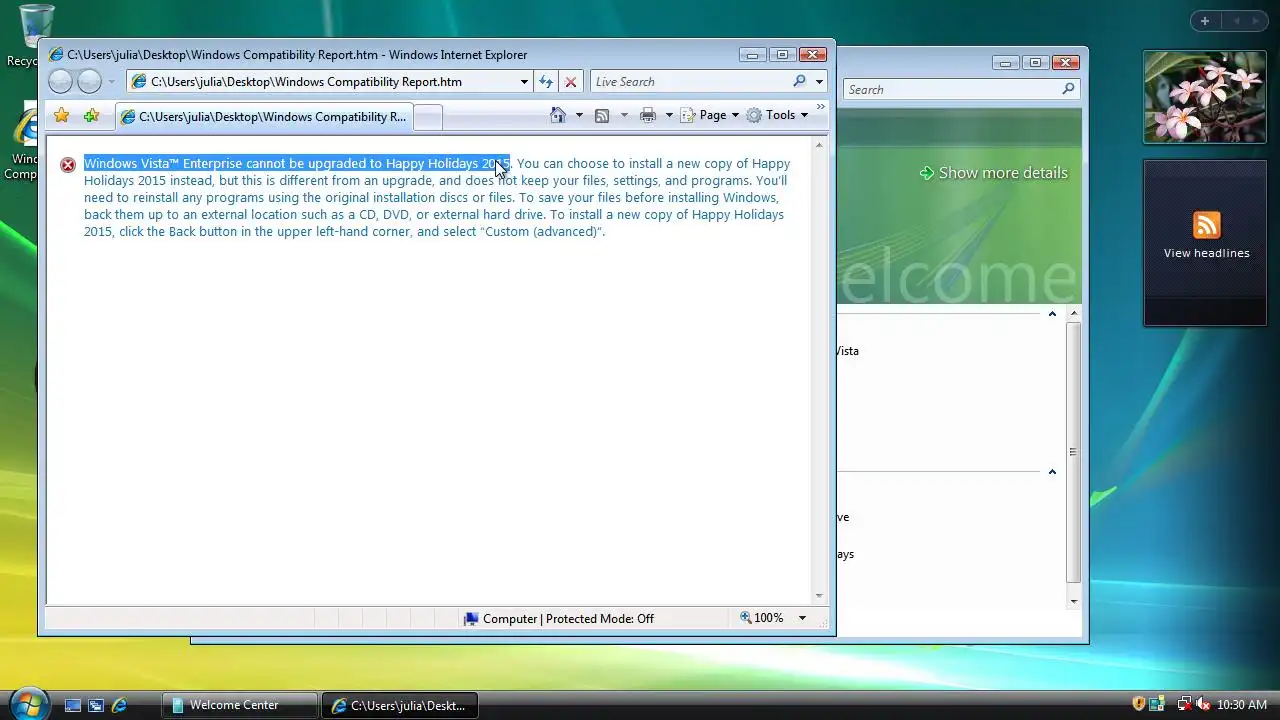This screenshot has height=720, width=1280.
Task: Click the red error icon in the report
Action: coord(68,165)
